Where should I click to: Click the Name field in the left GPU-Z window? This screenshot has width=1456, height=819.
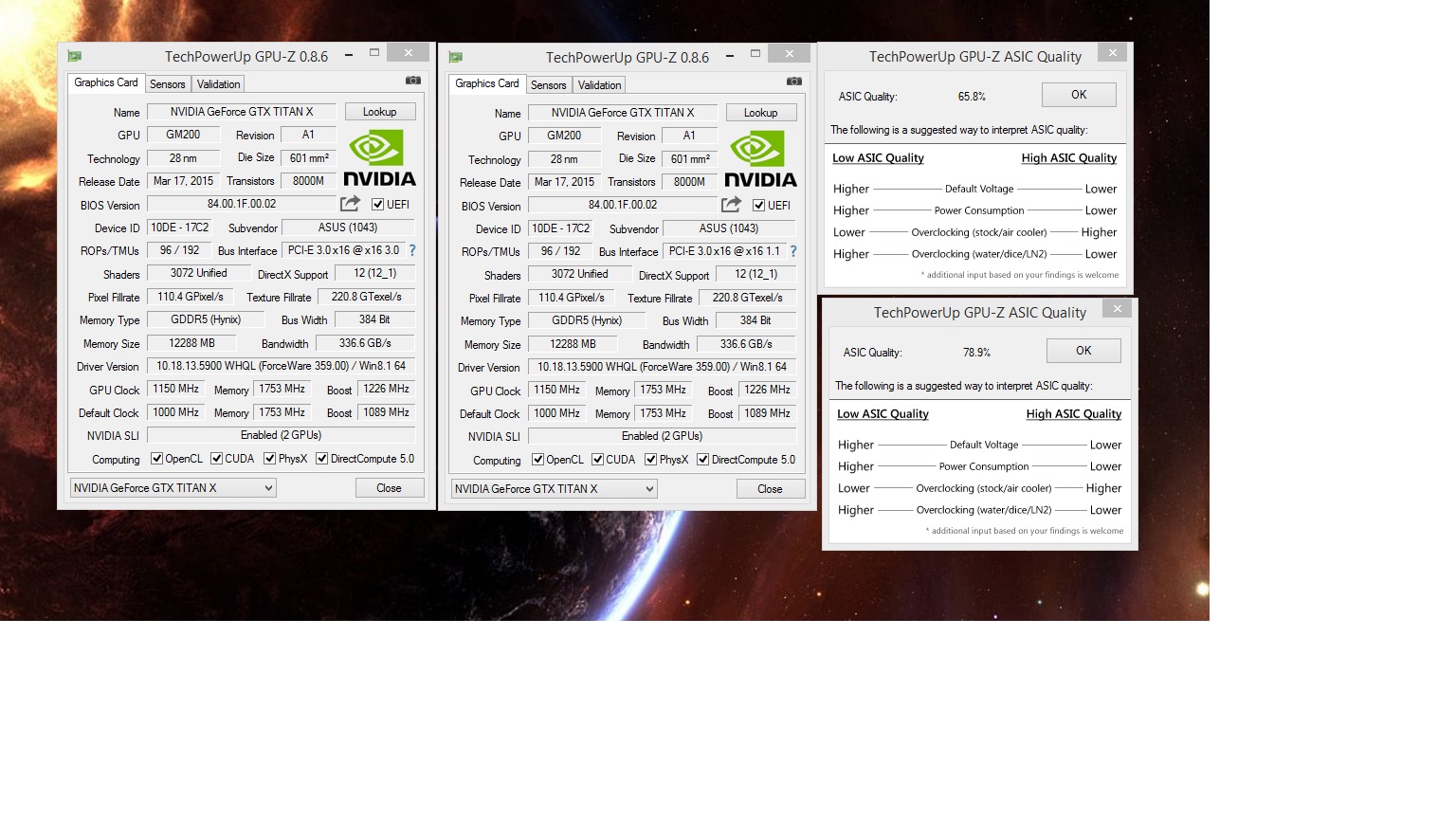pos(242,112)
